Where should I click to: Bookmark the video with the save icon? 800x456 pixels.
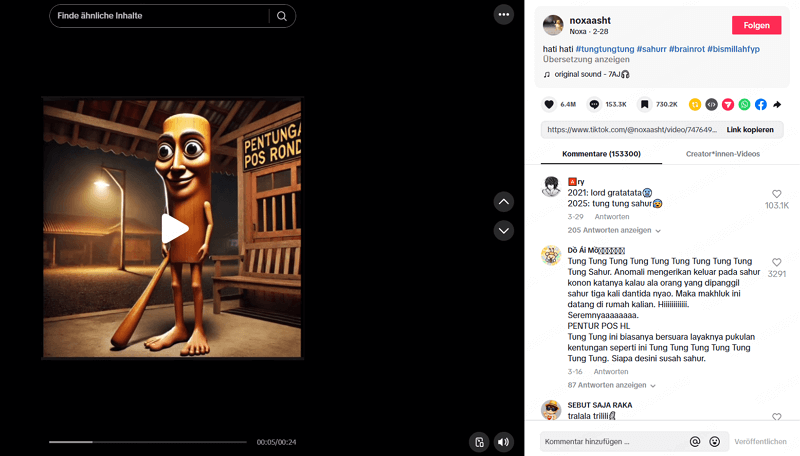pyautogui.click(x=644, y=105)
